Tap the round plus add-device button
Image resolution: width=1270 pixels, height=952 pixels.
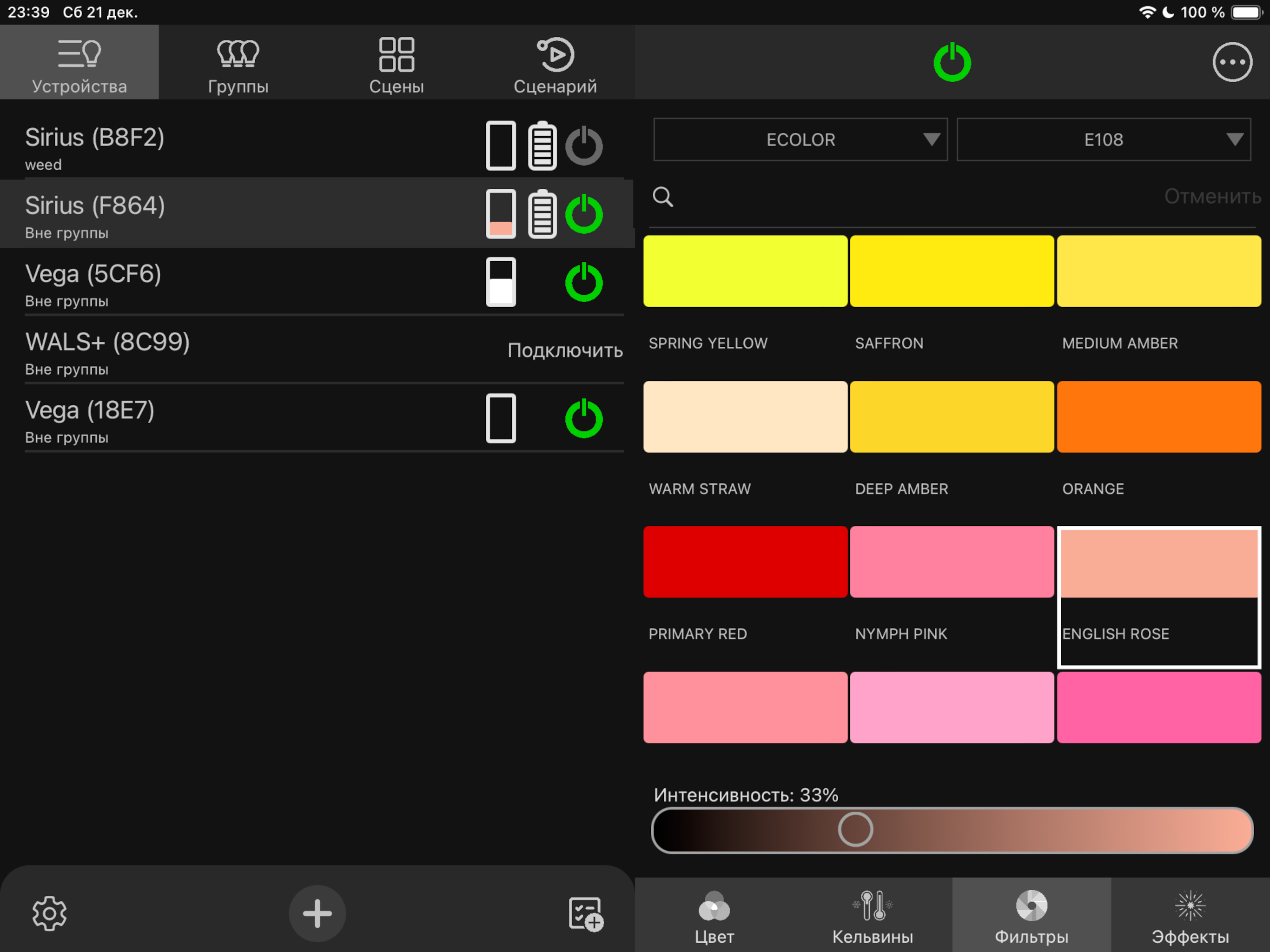click(x=317, y=913)
